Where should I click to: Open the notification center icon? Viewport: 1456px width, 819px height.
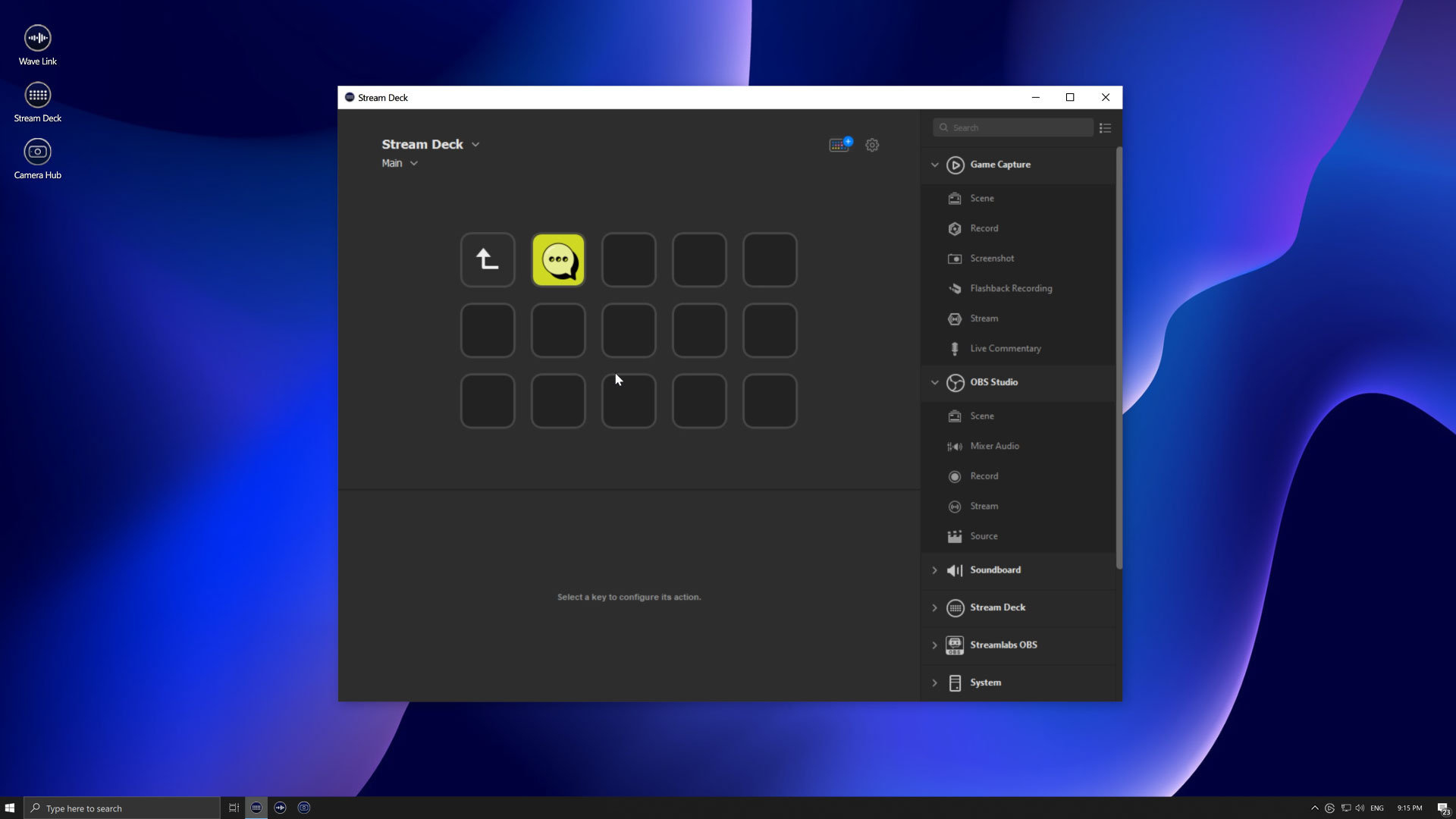pyautogui.click(x=1444, y=808)
